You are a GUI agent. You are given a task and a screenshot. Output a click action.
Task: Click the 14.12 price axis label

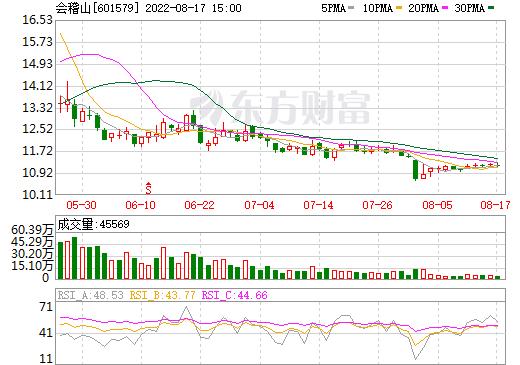[x=37, y=86]
